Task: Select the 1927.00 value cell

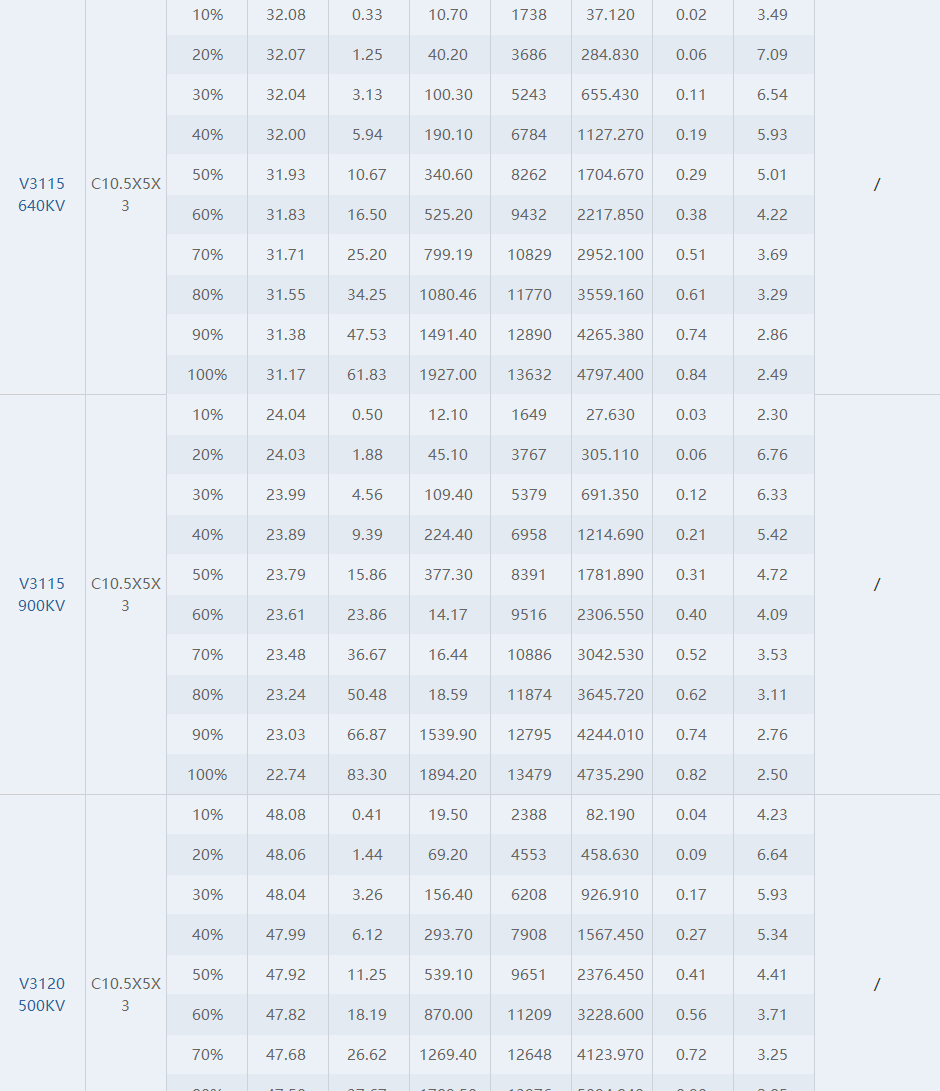Action: (448, 375)
